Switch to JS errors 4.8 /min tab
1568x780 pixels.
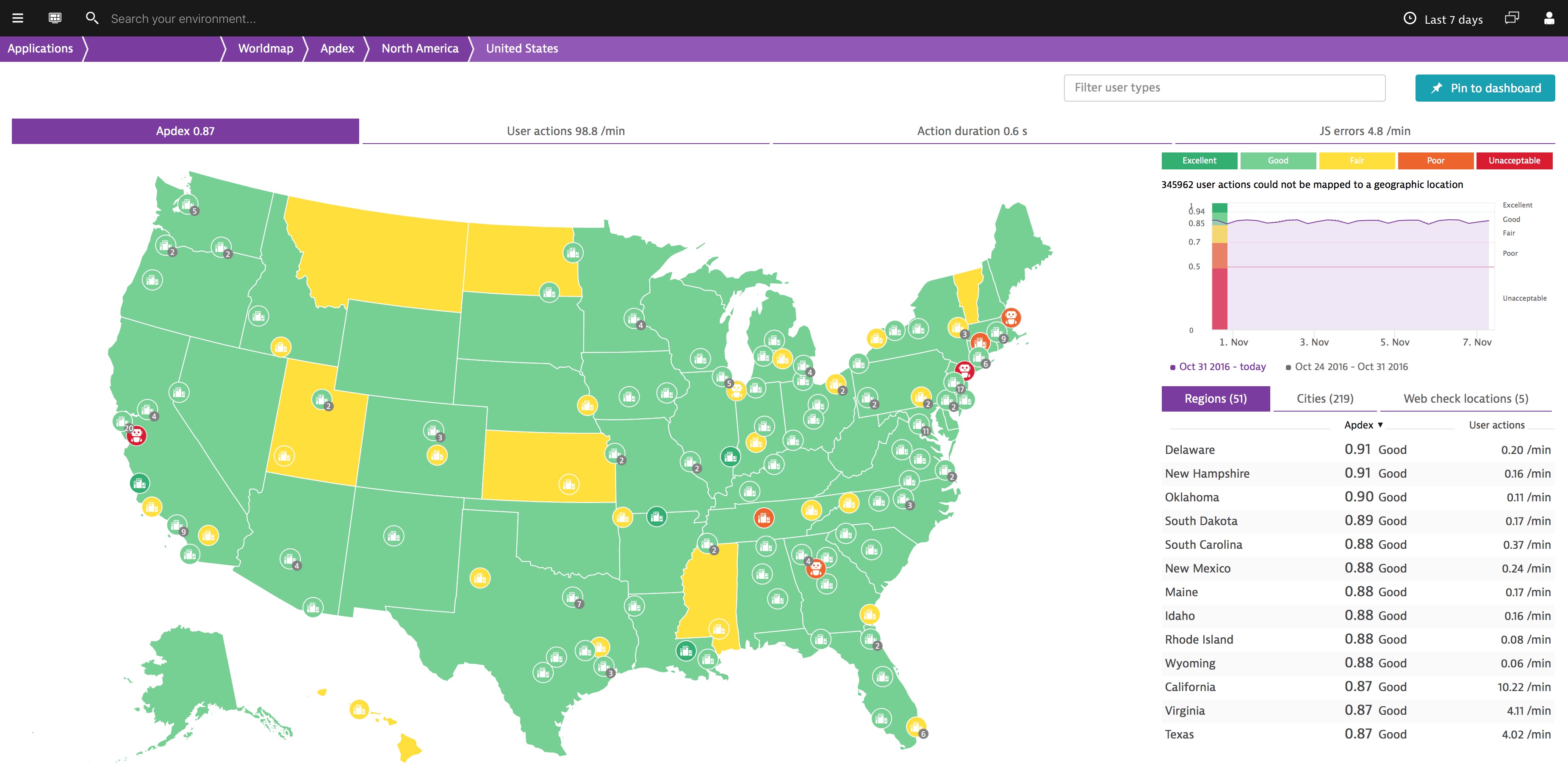tap(1364, 131)
